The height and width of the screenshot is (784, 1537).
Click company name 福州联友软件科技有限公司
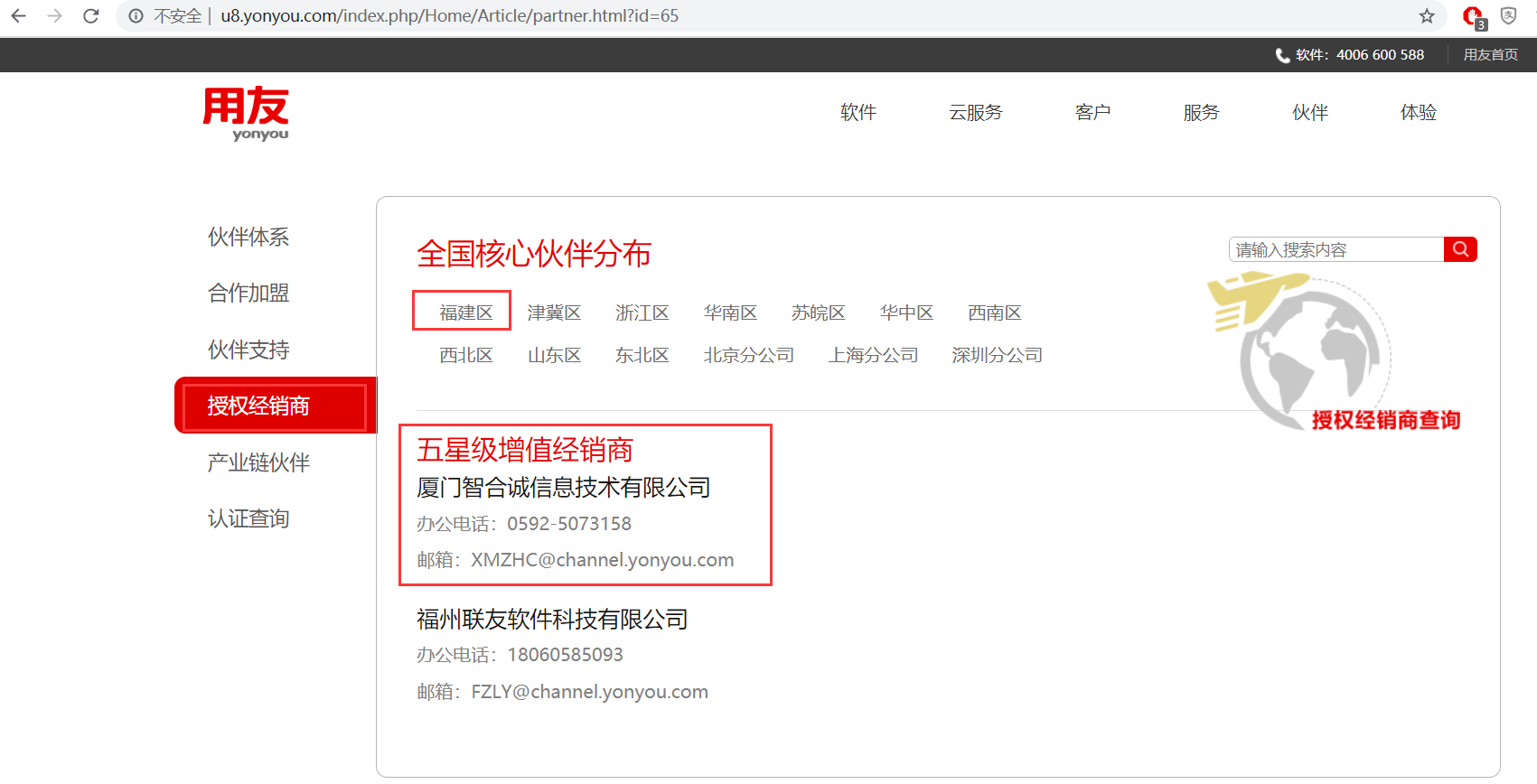(x=552, y=620)
